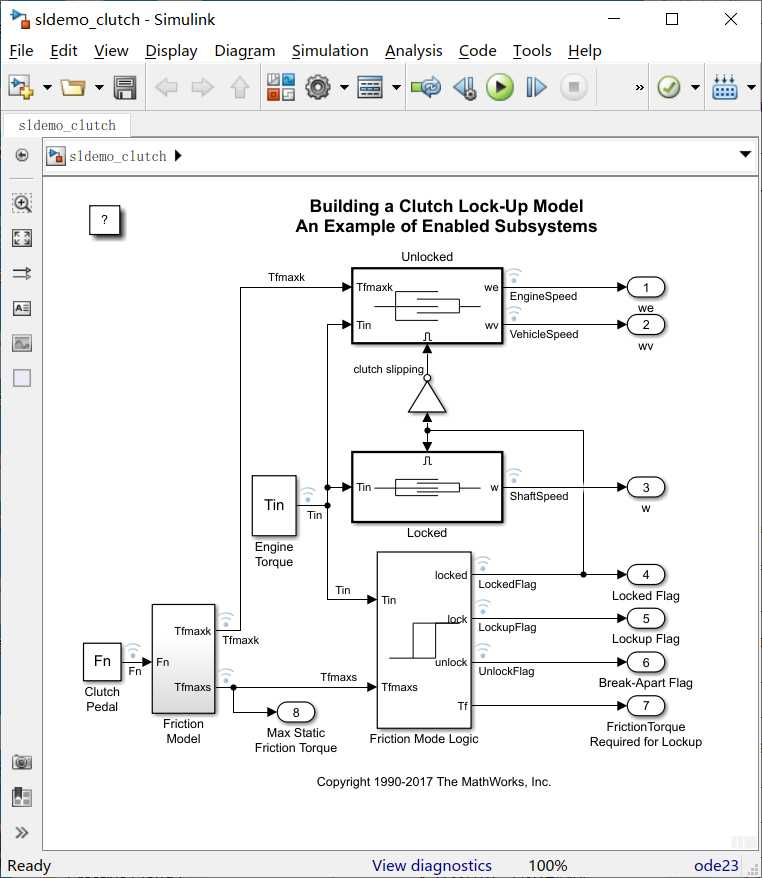Expand hidden toolbar items chevron

click(x=639, y=87)
